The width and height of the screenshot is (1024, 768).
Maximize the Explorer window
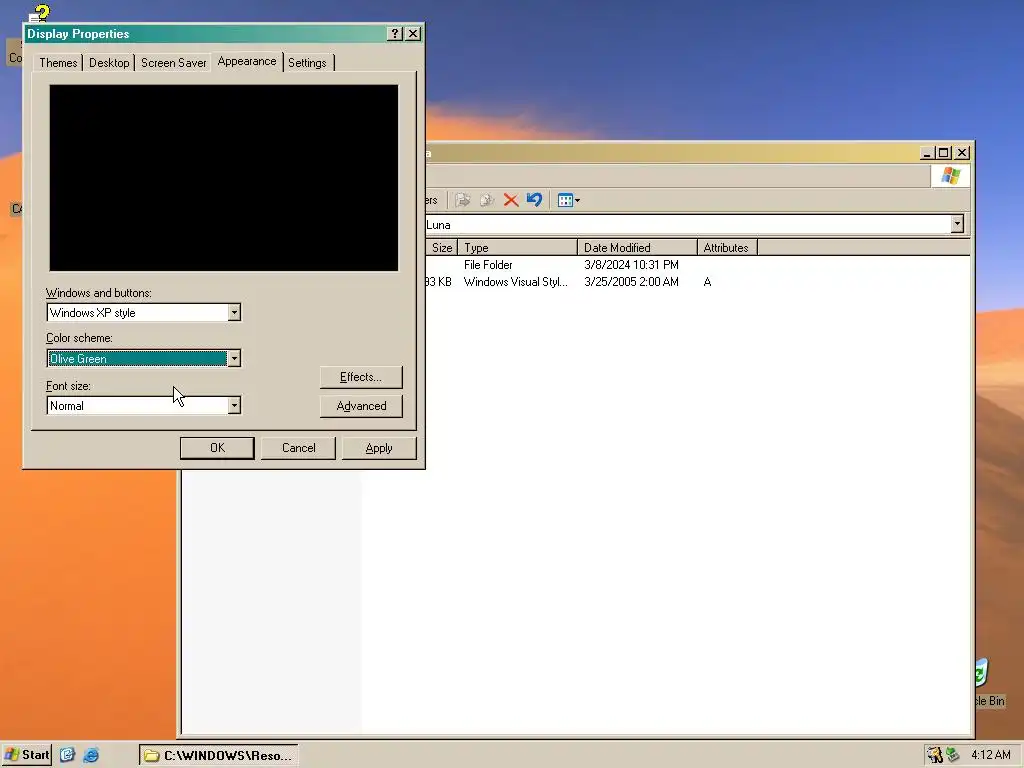point(944,153)
